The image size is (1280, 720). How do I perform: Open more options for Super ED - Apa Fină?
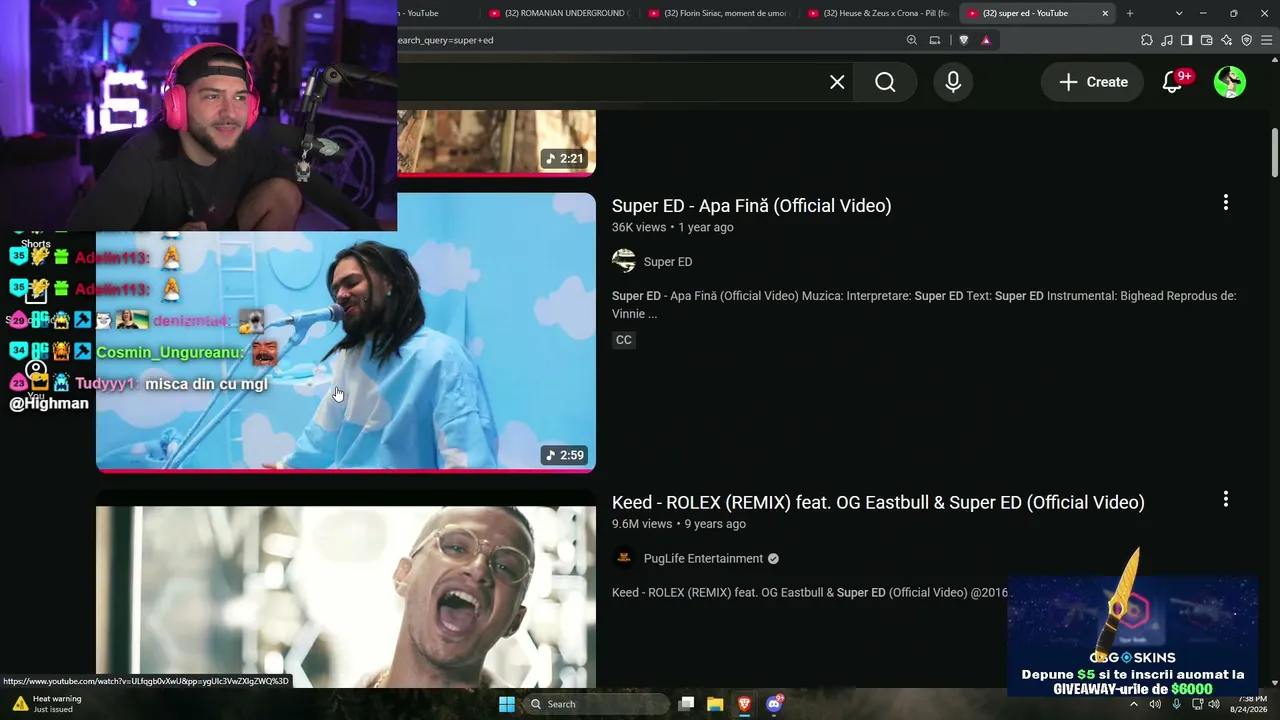1226,203
